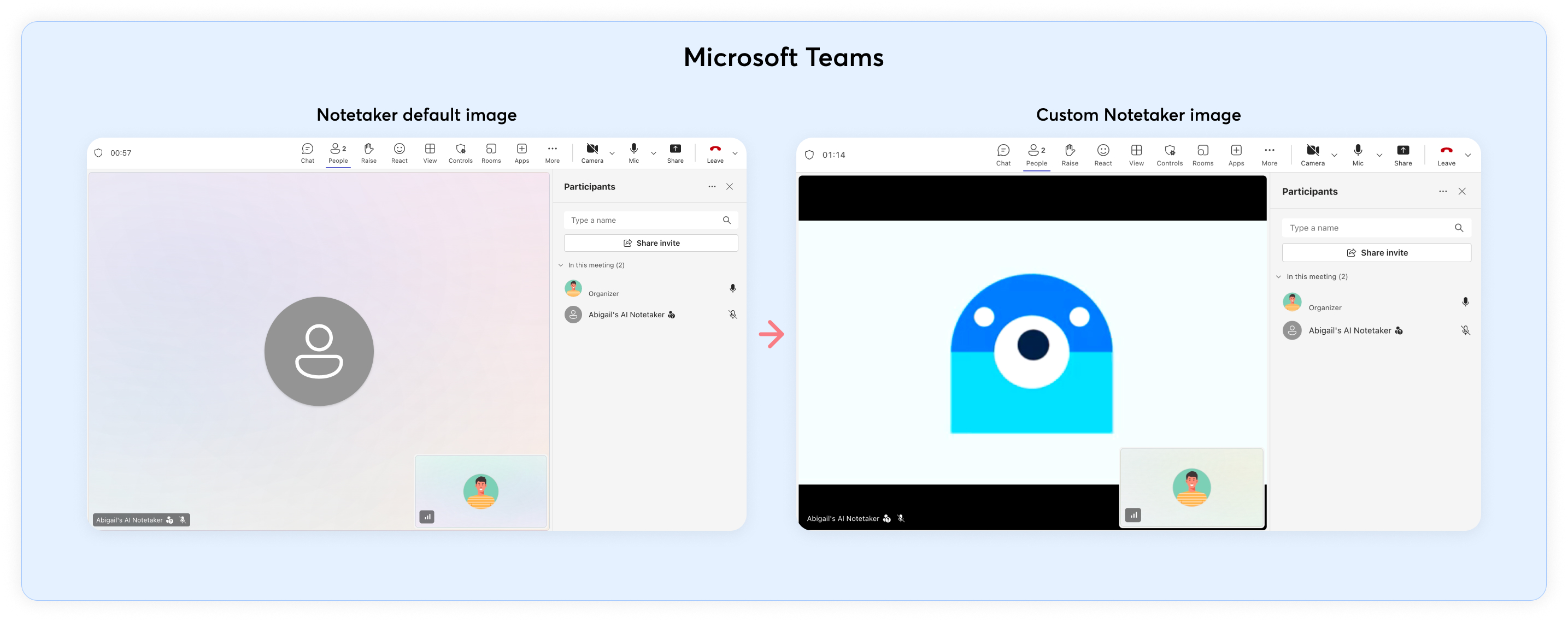Open Chat in the 00:57 meeting toolbar
The width and height of the screenshot is (1568, 622).
point(307,152)
